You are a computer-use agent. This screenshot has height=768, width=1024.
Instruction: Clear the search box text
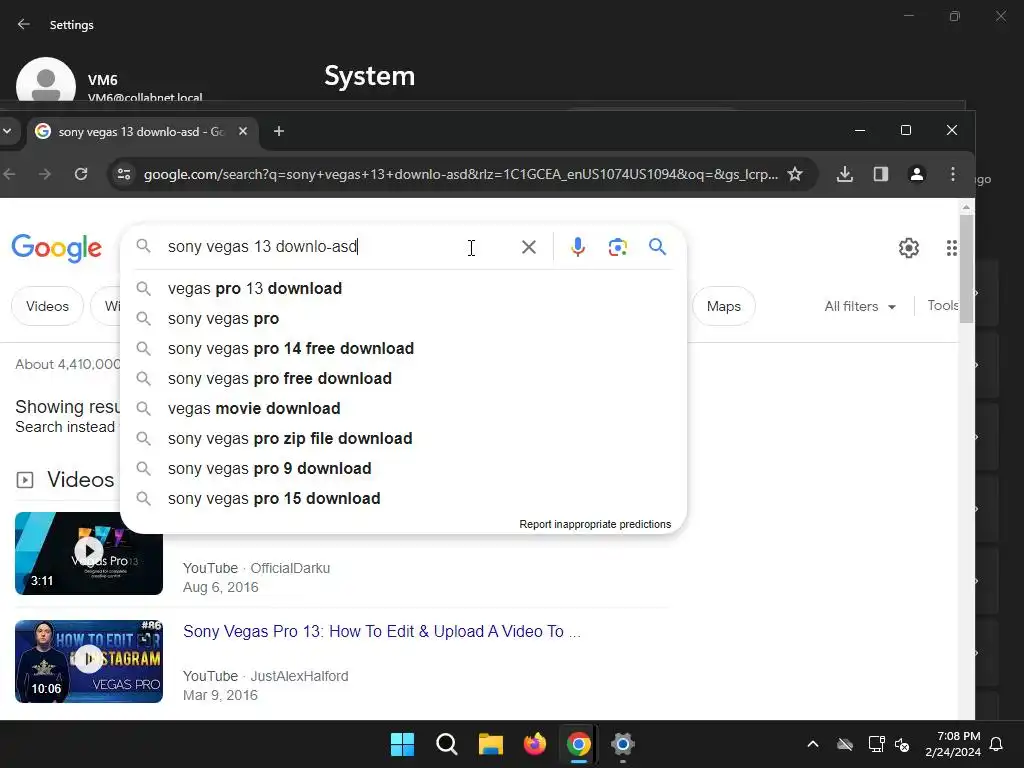pyautogui.click(x=529, y=247)
